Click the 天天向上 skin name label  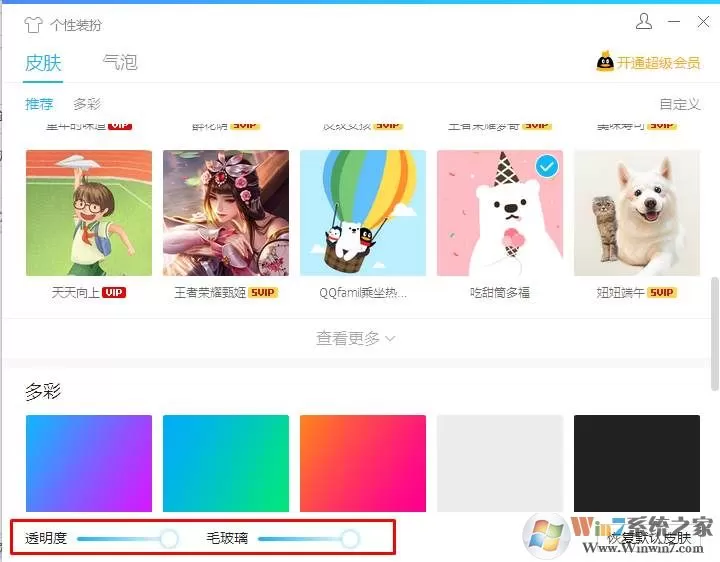click(x=76, y=292)
